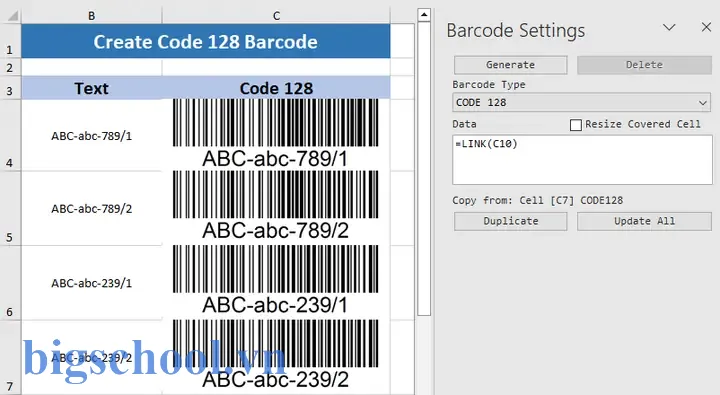Select column C header
The height and width of the screenshot is (395, 720).
276,16
